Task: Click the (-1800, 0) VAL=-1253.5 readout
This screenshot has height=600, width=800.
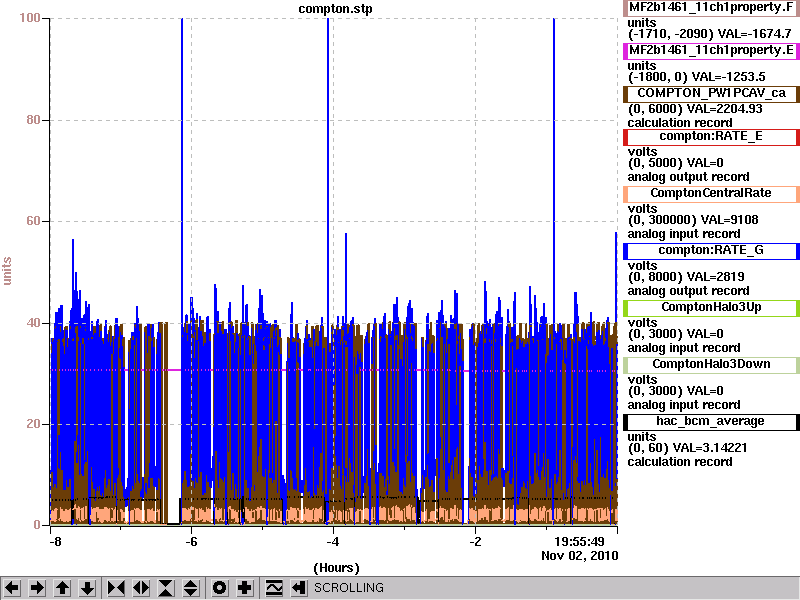Action: click(696, 77)
